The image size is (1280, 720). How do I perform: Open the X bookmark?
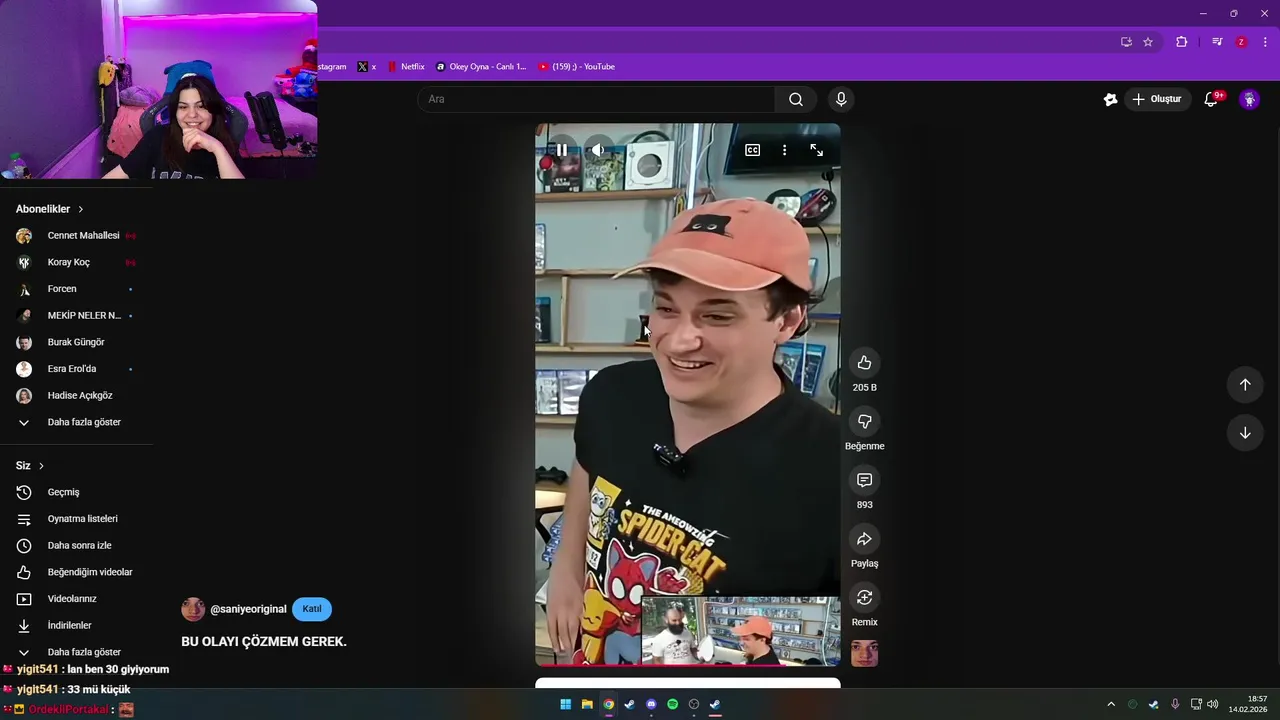[367, 67]
